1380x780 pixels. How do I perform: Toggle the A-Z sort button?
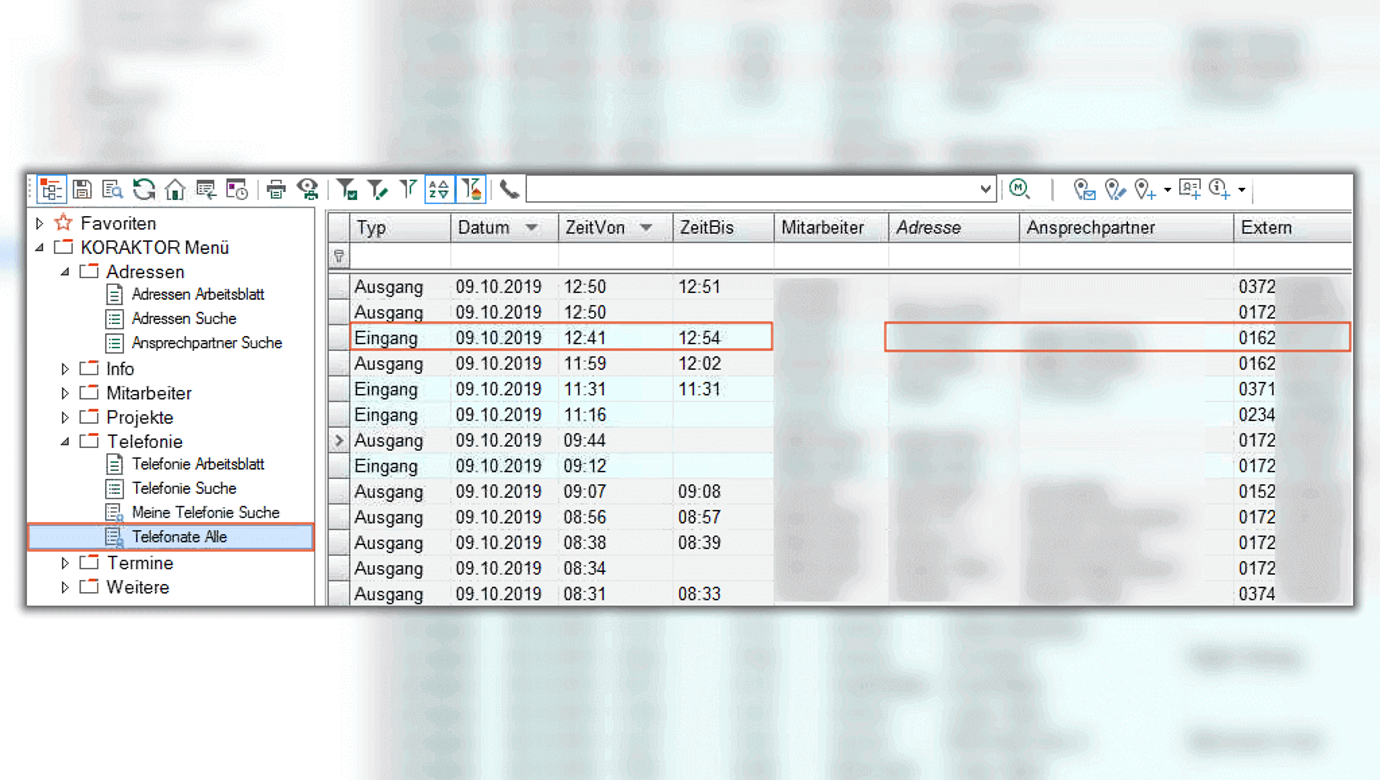point(439,189)
